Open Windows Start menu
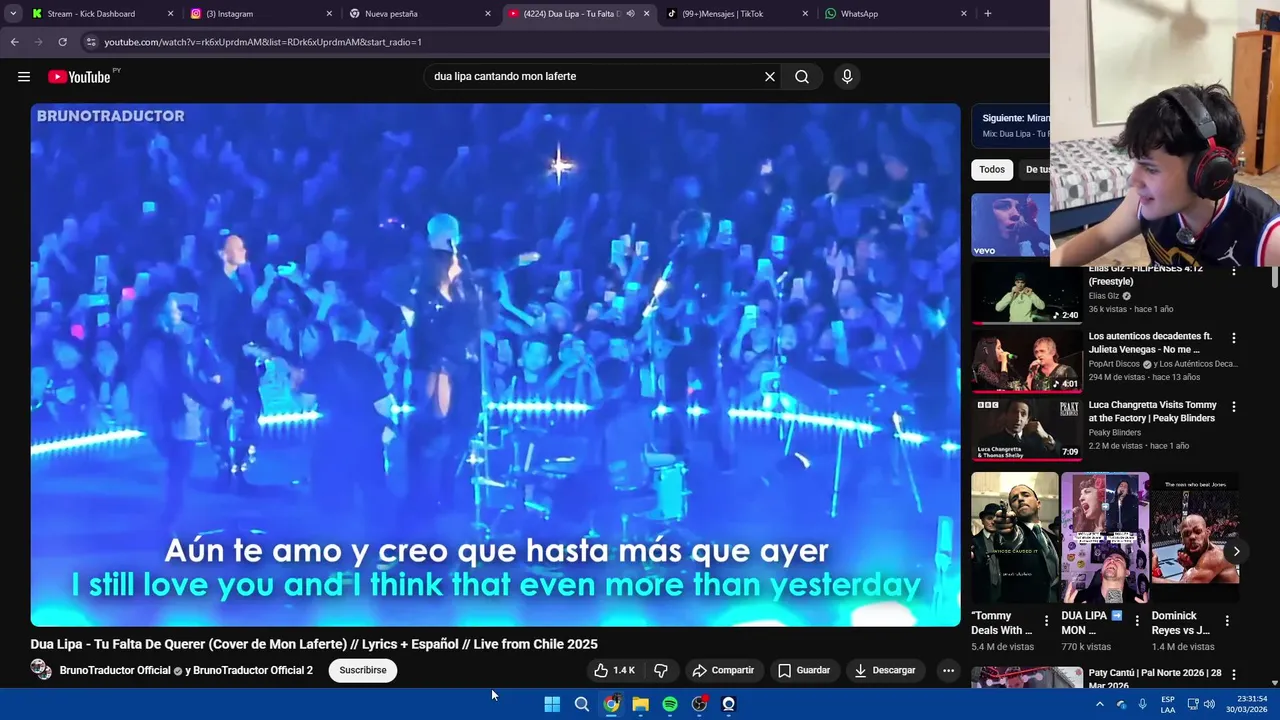This screenshot has height=720, width=1280. (552, 704)
